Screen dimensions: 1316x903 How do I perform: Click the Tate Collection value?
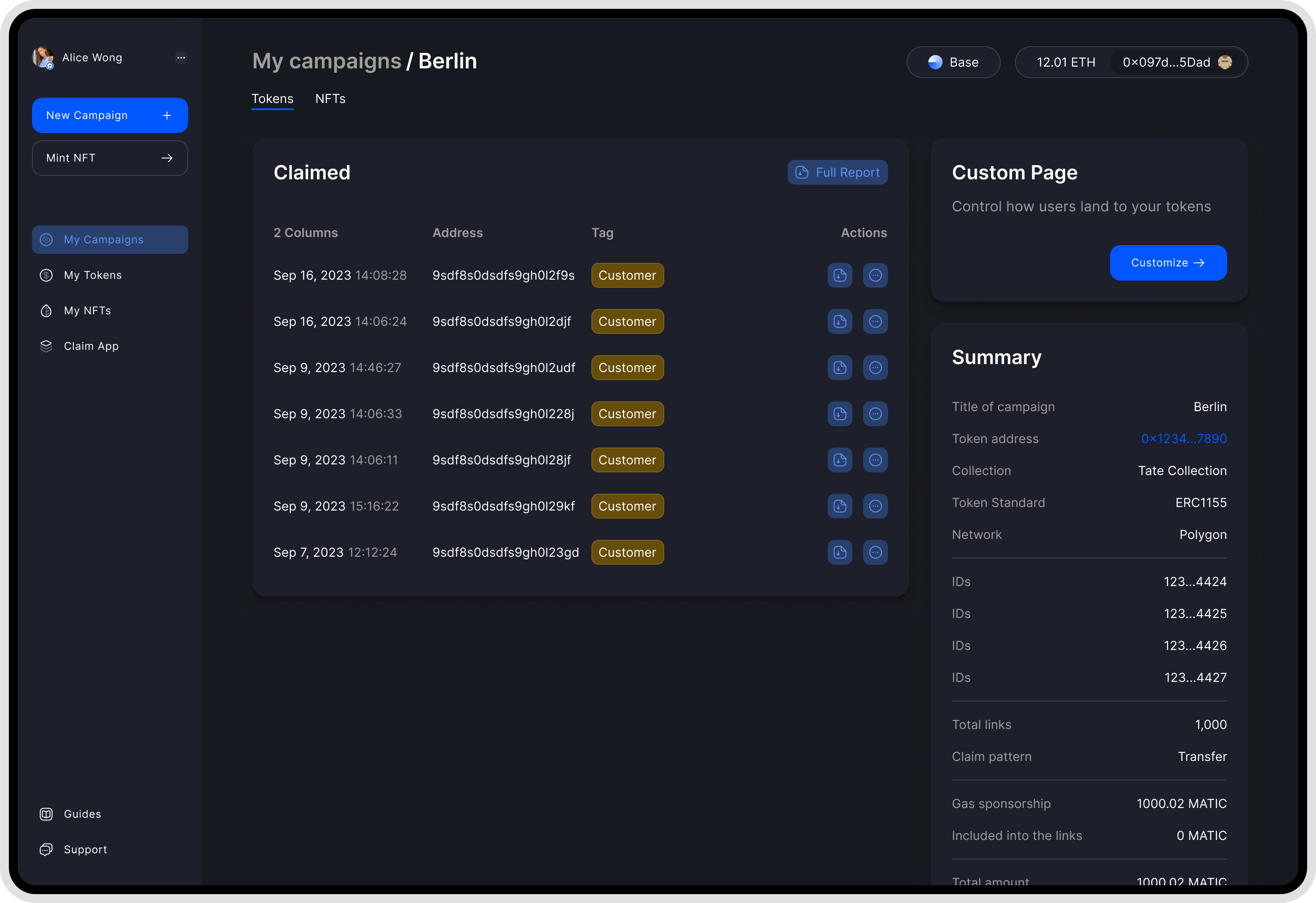(x=1182, y=471)
